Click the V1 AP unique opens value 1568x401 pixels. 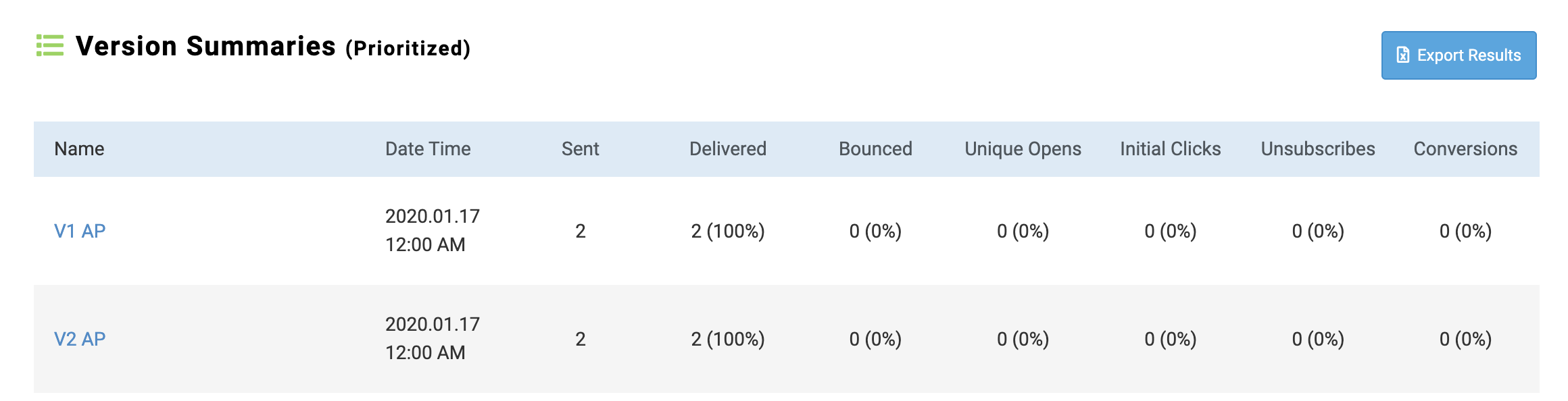(1023, 231)
